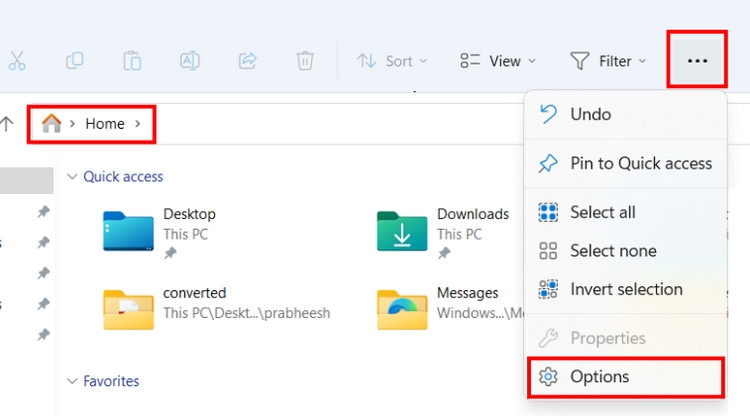
Task: Collapse the Favorites section chevron
Action: (72, 381)
